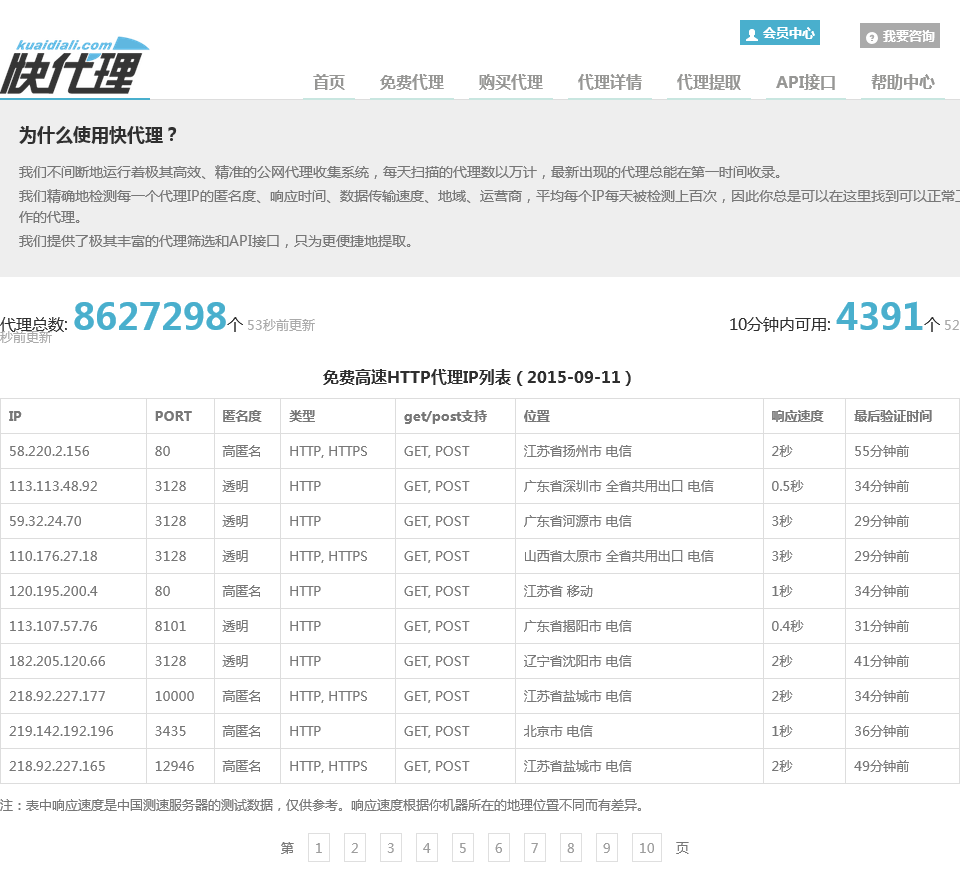
Task: Click IP address 113.107.57.76
Action: [53, 626]
